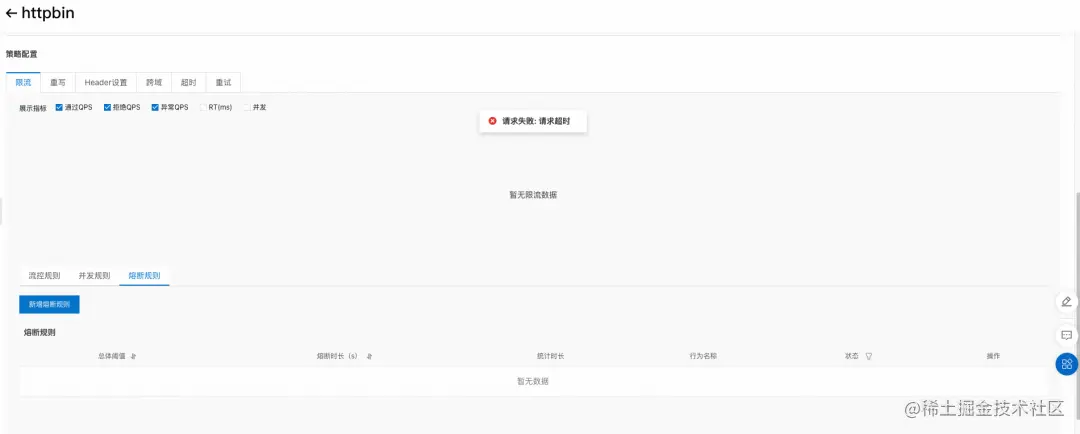Open the 重试 tab
The height and width of the screenshot is (434, 1080).
(x=223, y=82)
